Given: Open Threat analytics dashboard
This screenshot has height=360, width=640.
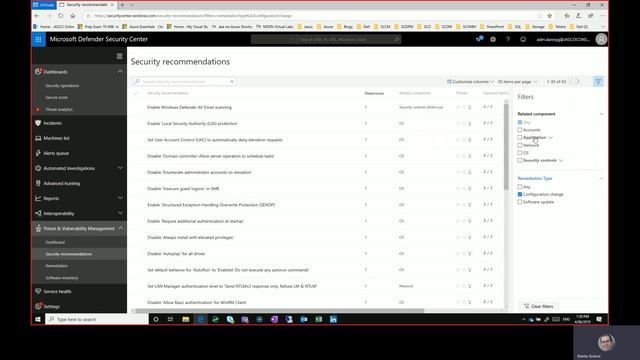Looking at the screenshot, I should click(59, 109).
